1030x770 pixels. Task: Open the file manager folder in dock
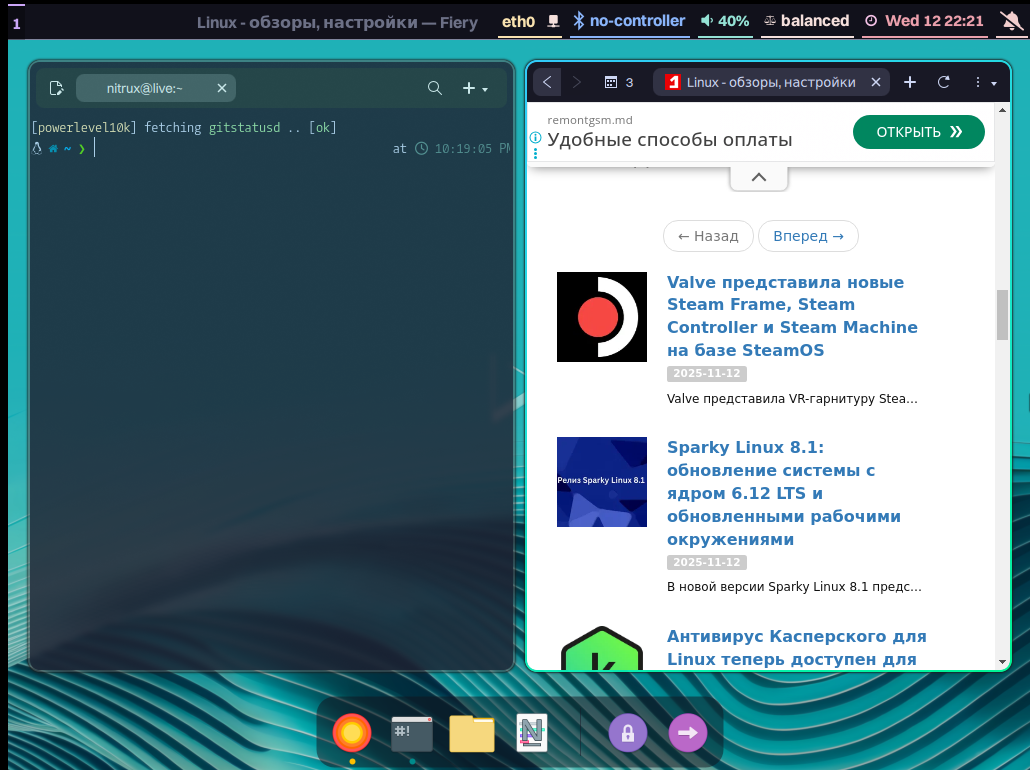472,733
